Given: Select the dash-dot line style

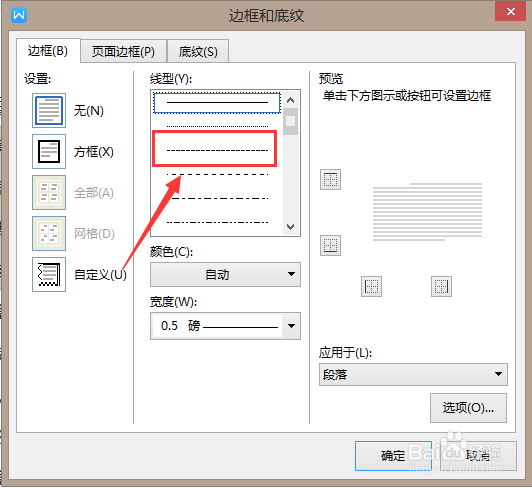Looking at the screenshot, I should (217, 199).
